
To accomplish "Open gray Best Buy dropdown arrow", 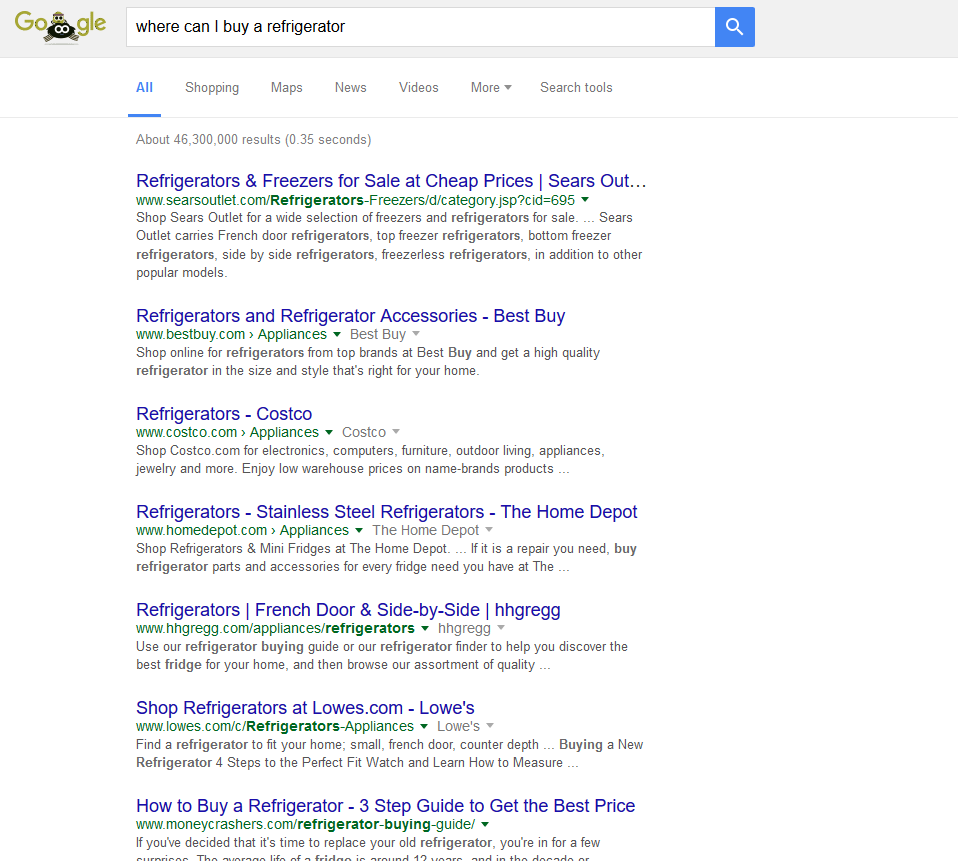I will click(416, 335).
